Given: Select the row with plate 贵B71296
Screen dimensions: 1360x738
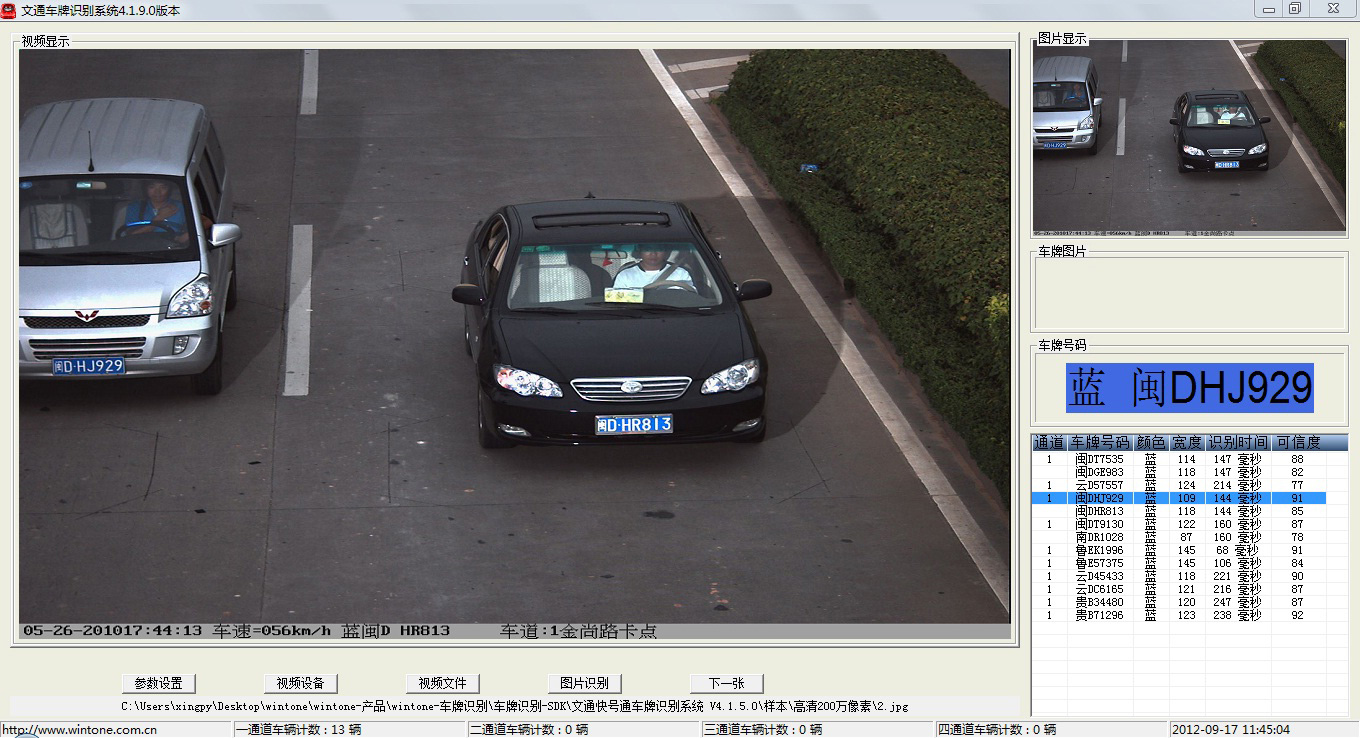Looking at the screenshot, I should click(x=1099, y=615).
